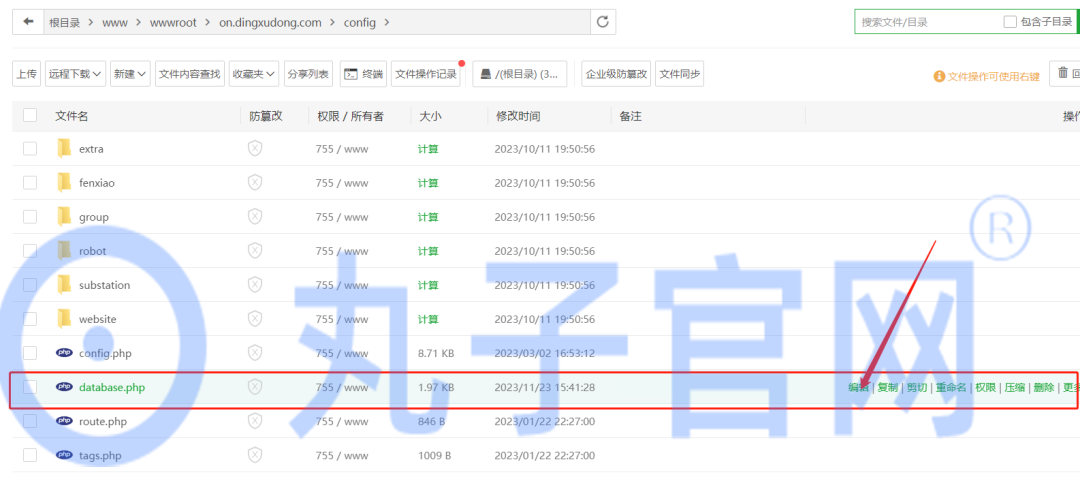
Task: Toggle tamper-proof shield for extra
Action: [x=255, y=148]
